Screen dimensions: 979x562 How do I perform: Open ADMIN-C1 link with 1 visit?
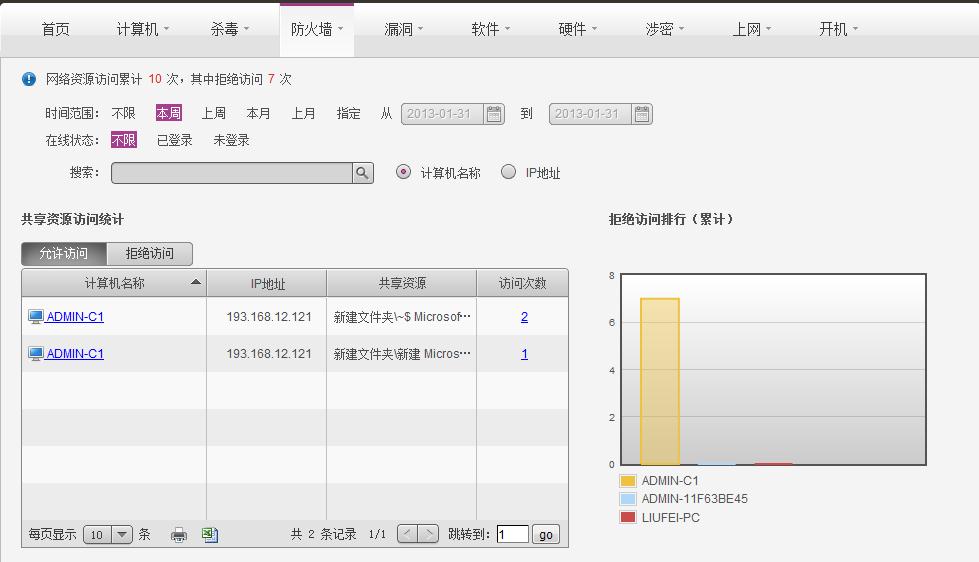(x=75, y=353)
